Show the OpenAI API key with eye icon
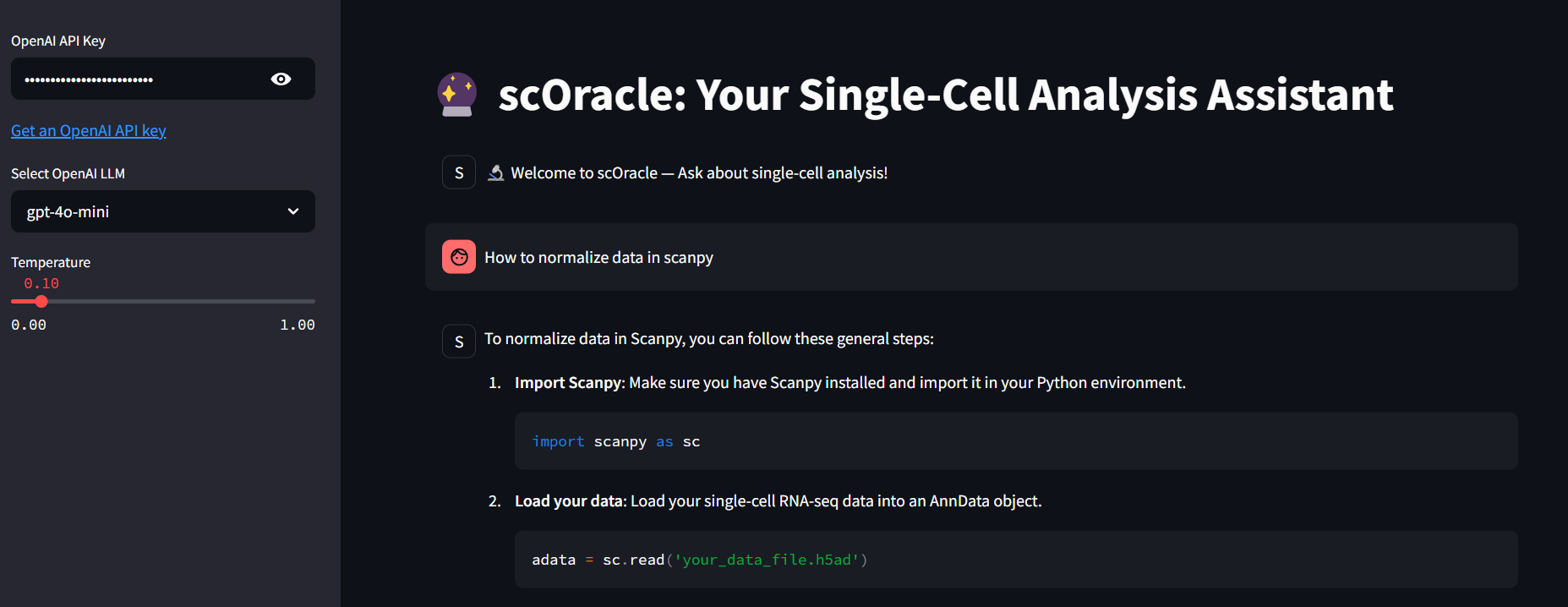1568x607 pixels. click(x=281, y=79)
